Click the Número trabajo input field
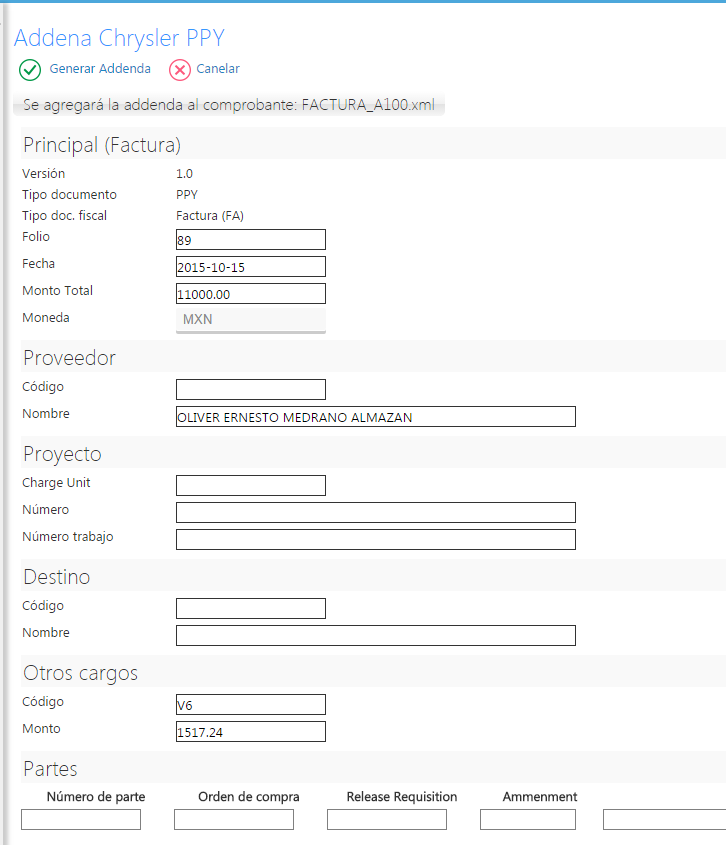The height and width of the screenshot is (845, 726). coord(376,539)
